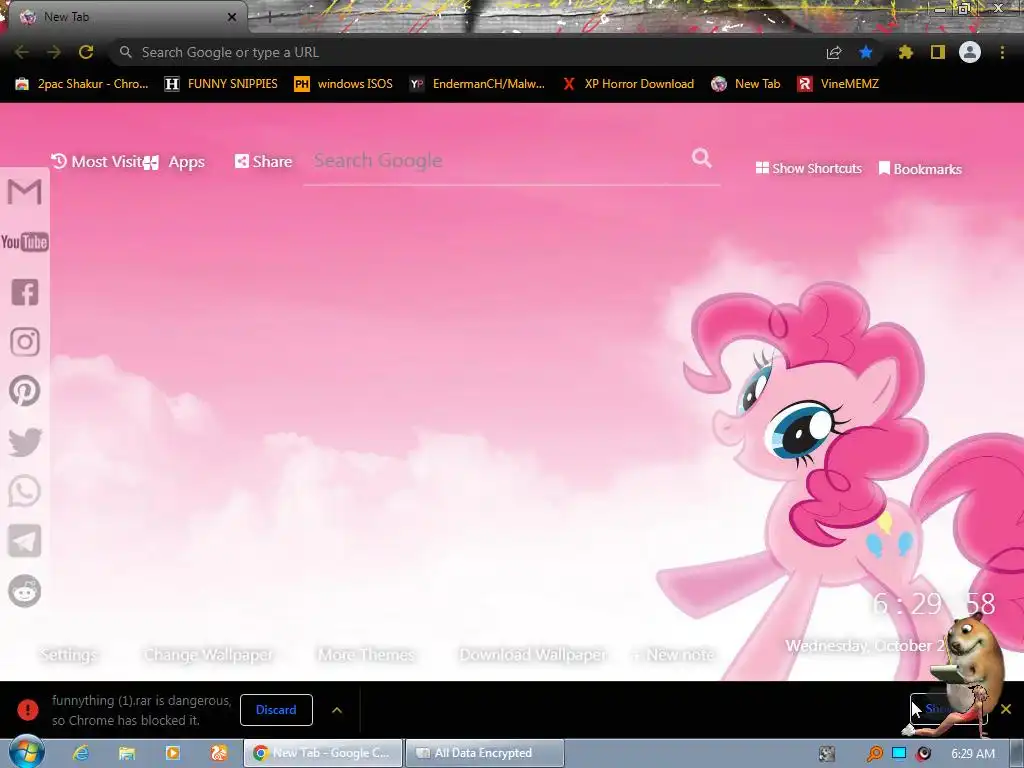Launch Windows Media Player from taskbar
1024x768 pixels.
coord(173,753)
